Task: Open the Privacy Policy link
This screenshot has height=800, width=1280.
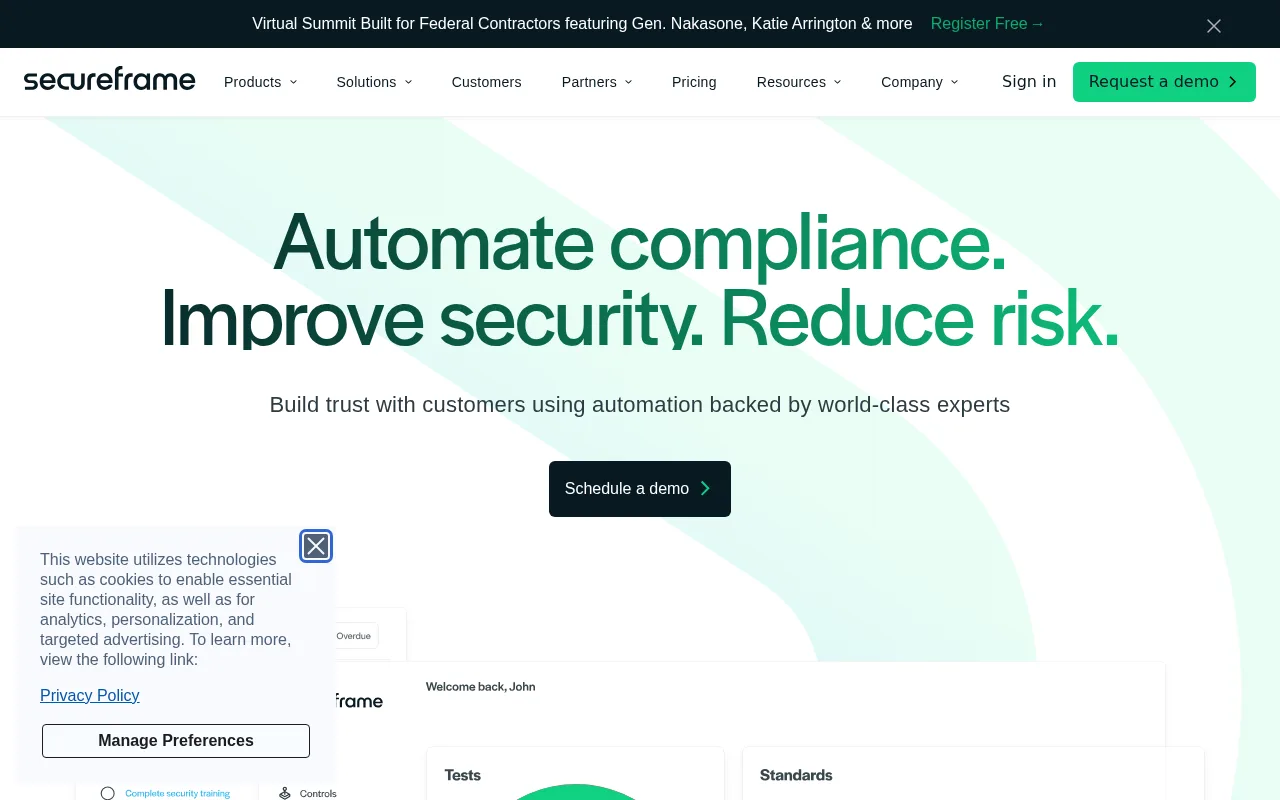Action: point(90,695)
